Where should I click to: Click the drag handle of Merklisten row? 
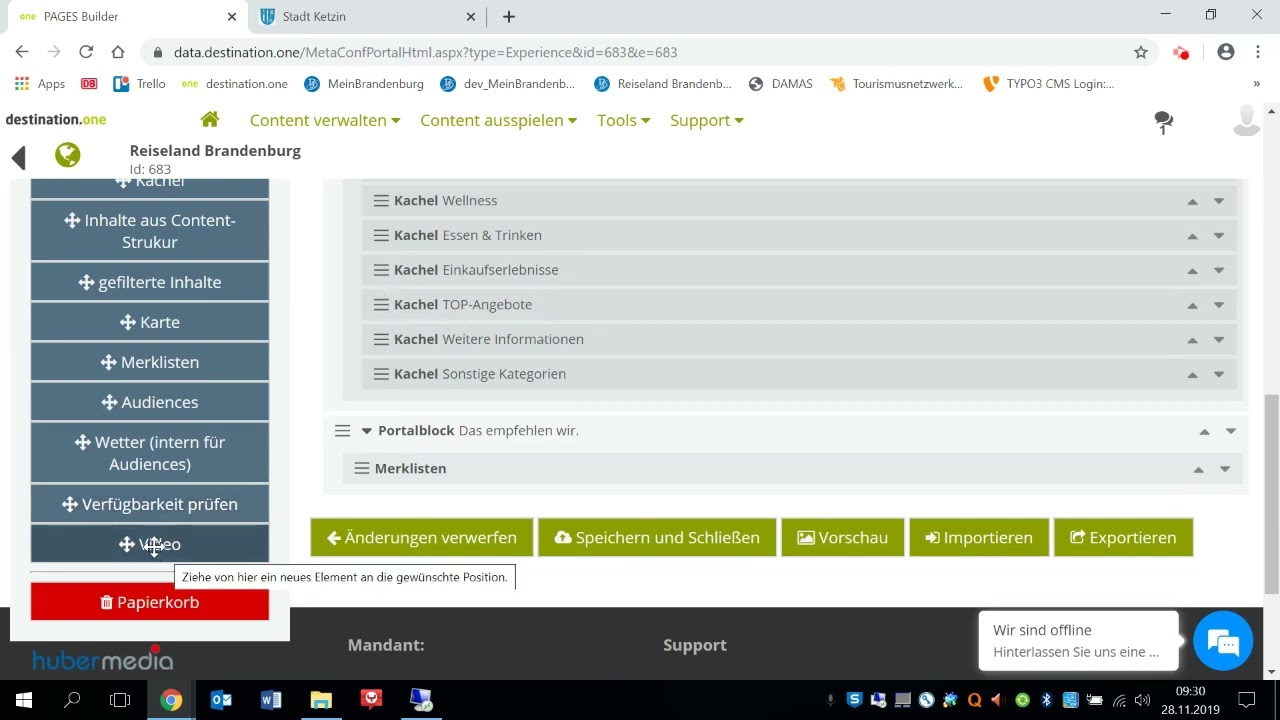point(362,468)
